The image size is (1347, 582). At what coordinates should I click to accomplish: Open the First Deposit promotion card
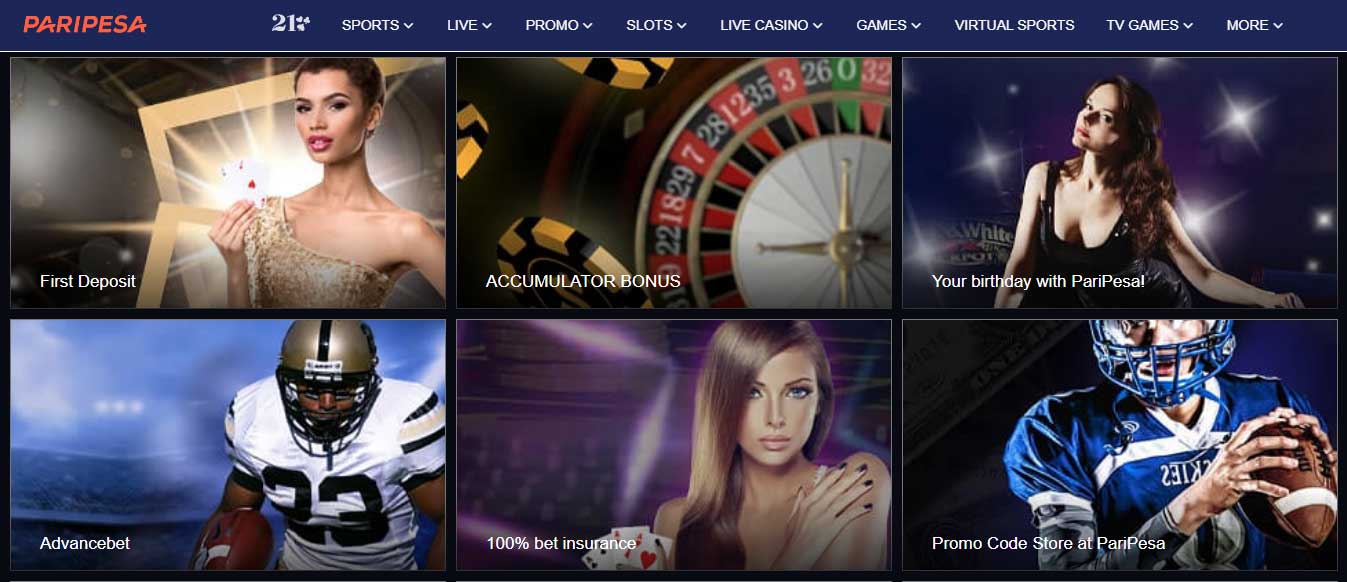pyautogui.click(x=228, y=183)
